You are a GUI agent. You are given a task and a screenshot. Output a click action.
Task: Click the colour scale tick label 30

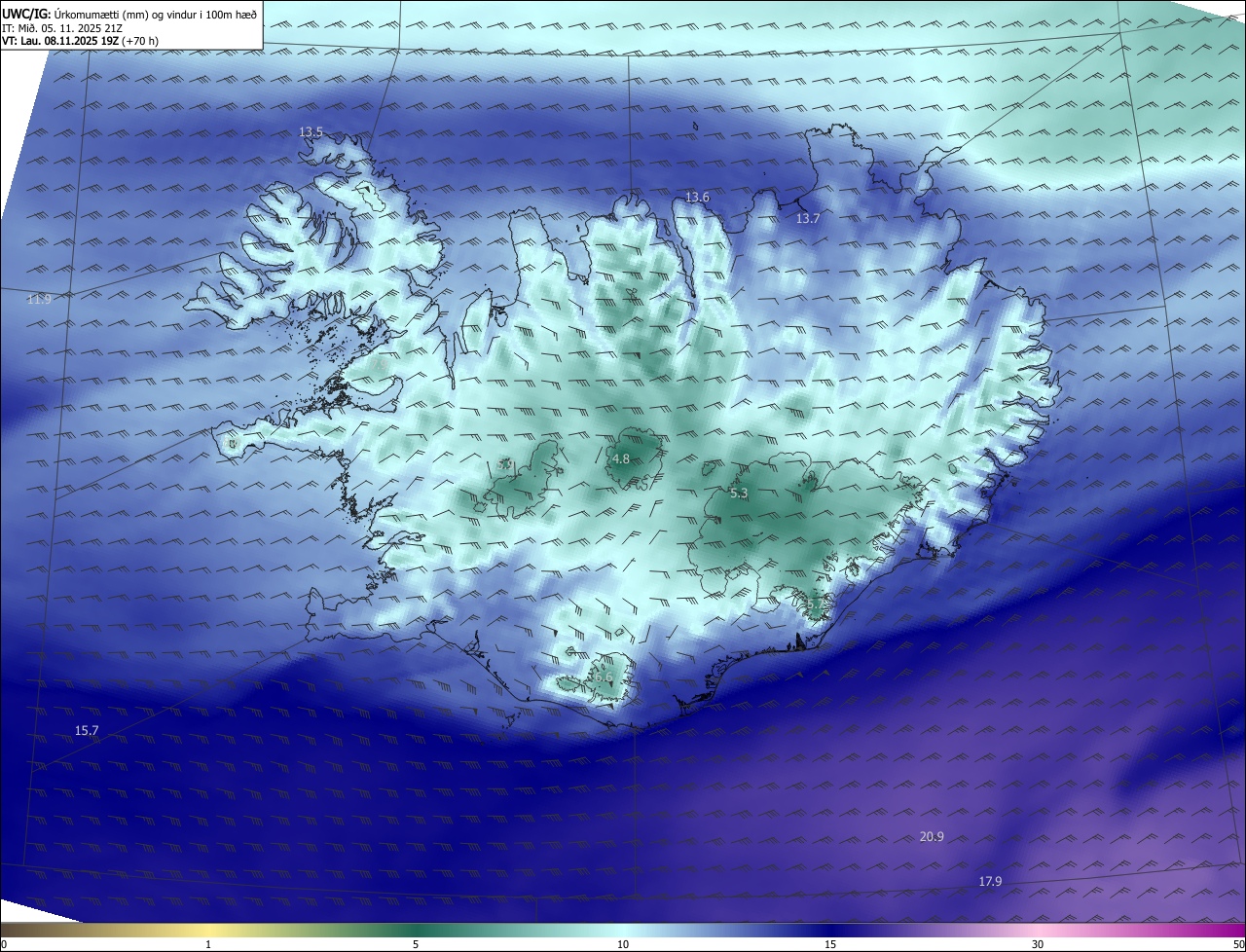point(1038,944)
